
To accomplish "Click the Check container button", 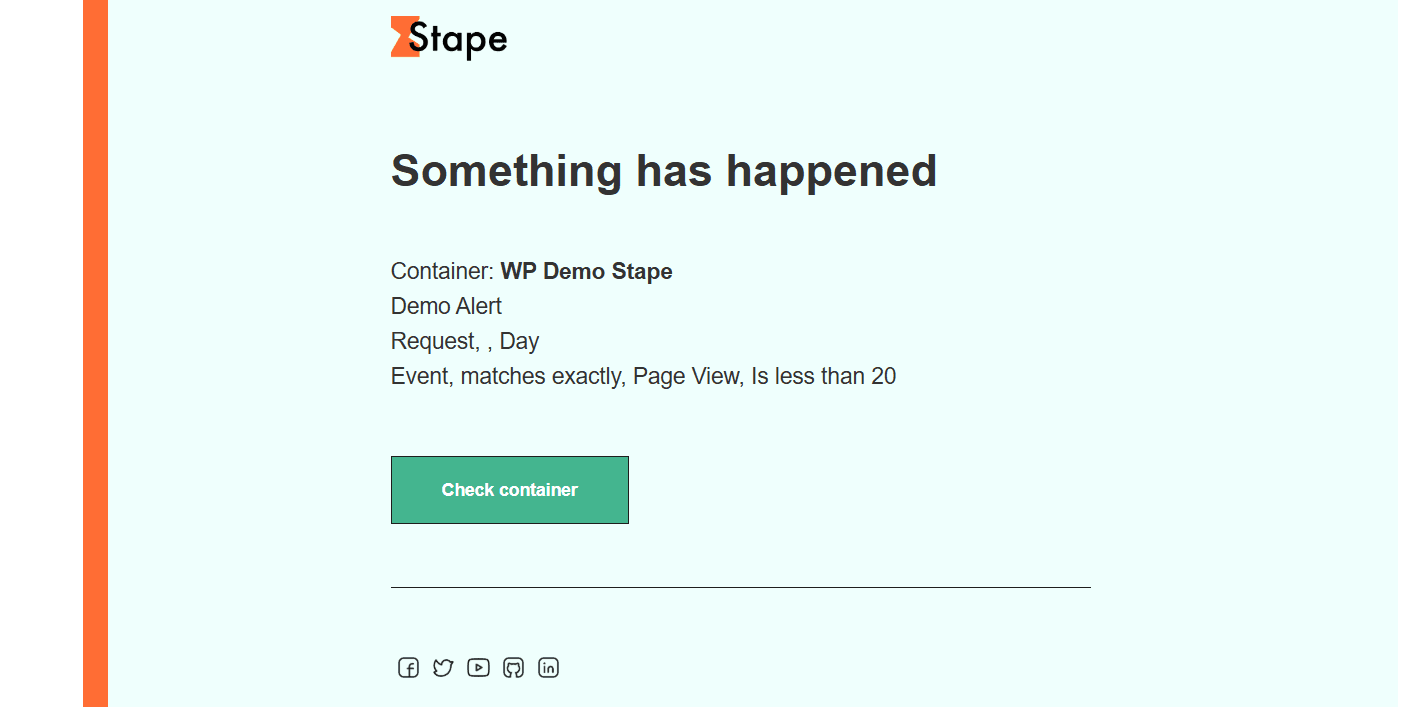I will click(x=510, y=490).
